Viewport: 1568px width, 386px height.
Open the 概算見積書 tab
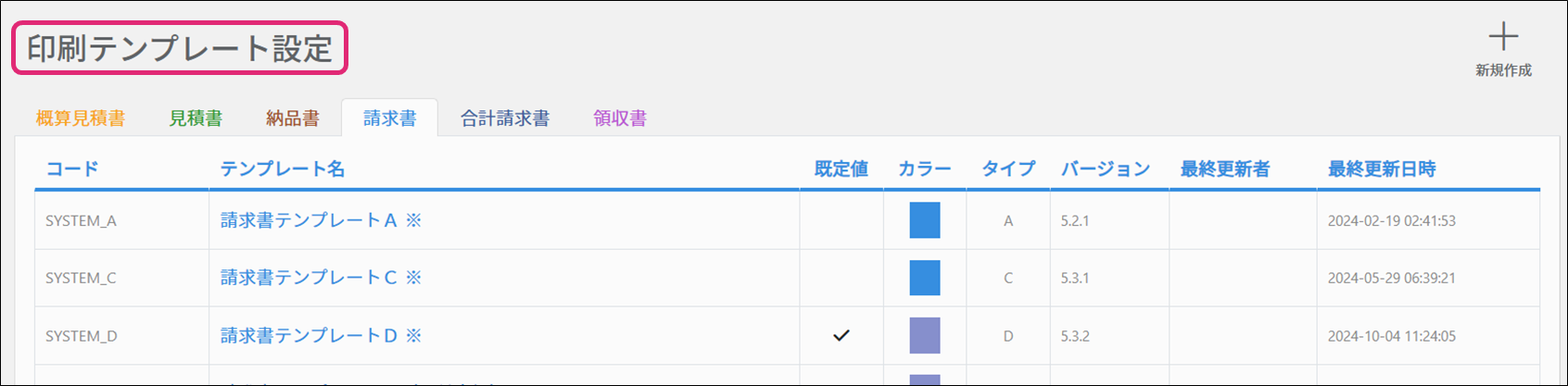coord(81,118)
